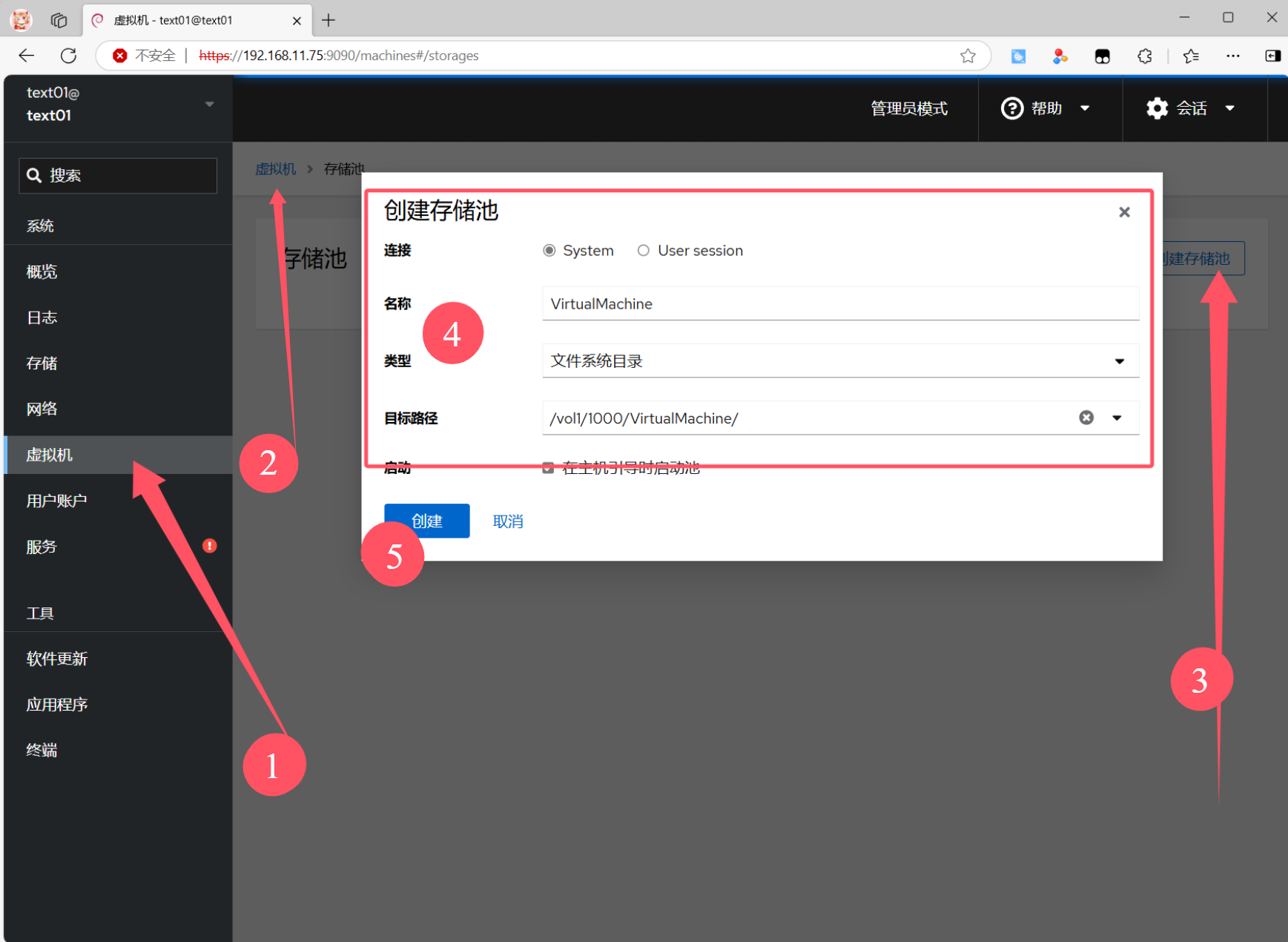Click the browser refresh icon

pyautogui.click(x=68, y=56)
